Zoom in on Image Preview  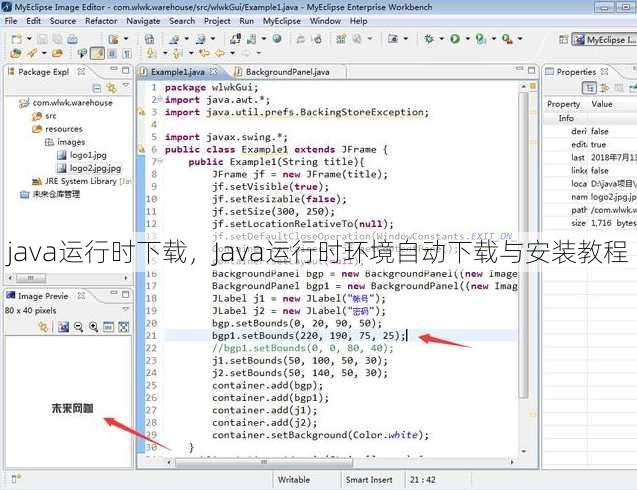pos(93,327)
